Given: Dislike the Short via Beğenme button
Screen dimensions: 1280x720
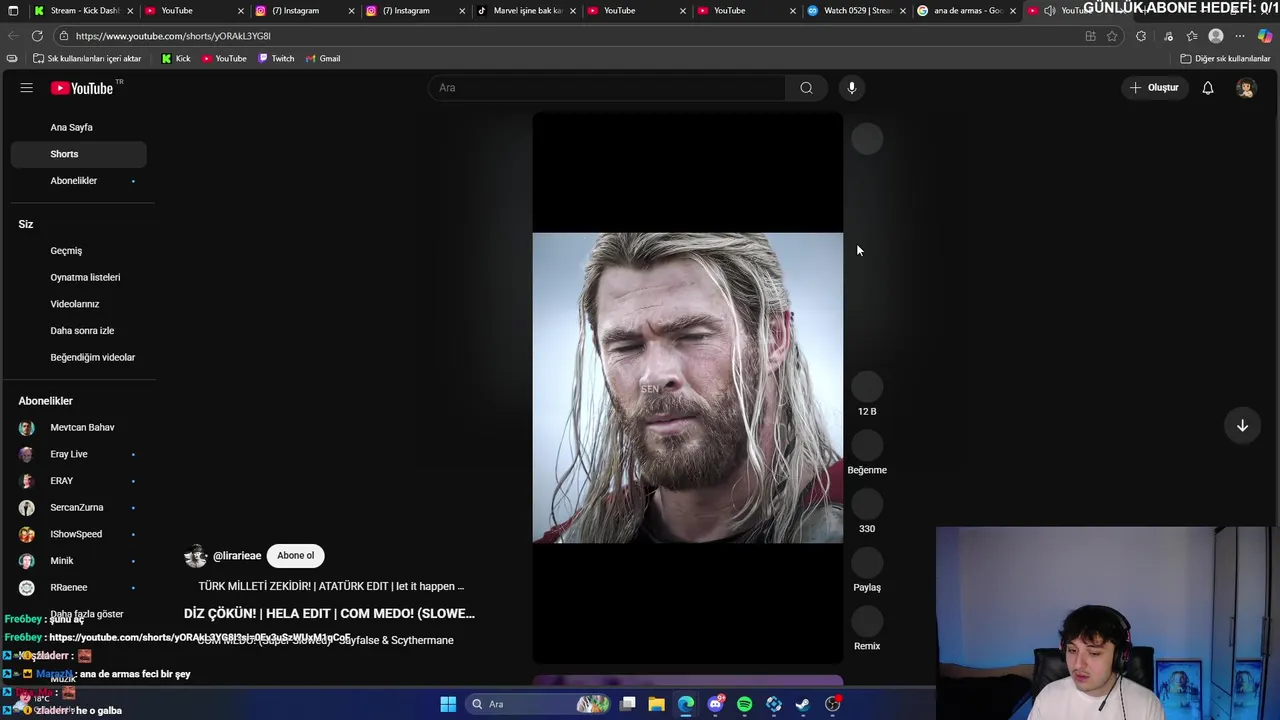Looking at the screenshot, I should pyautogui.click(x=867, y=445).
